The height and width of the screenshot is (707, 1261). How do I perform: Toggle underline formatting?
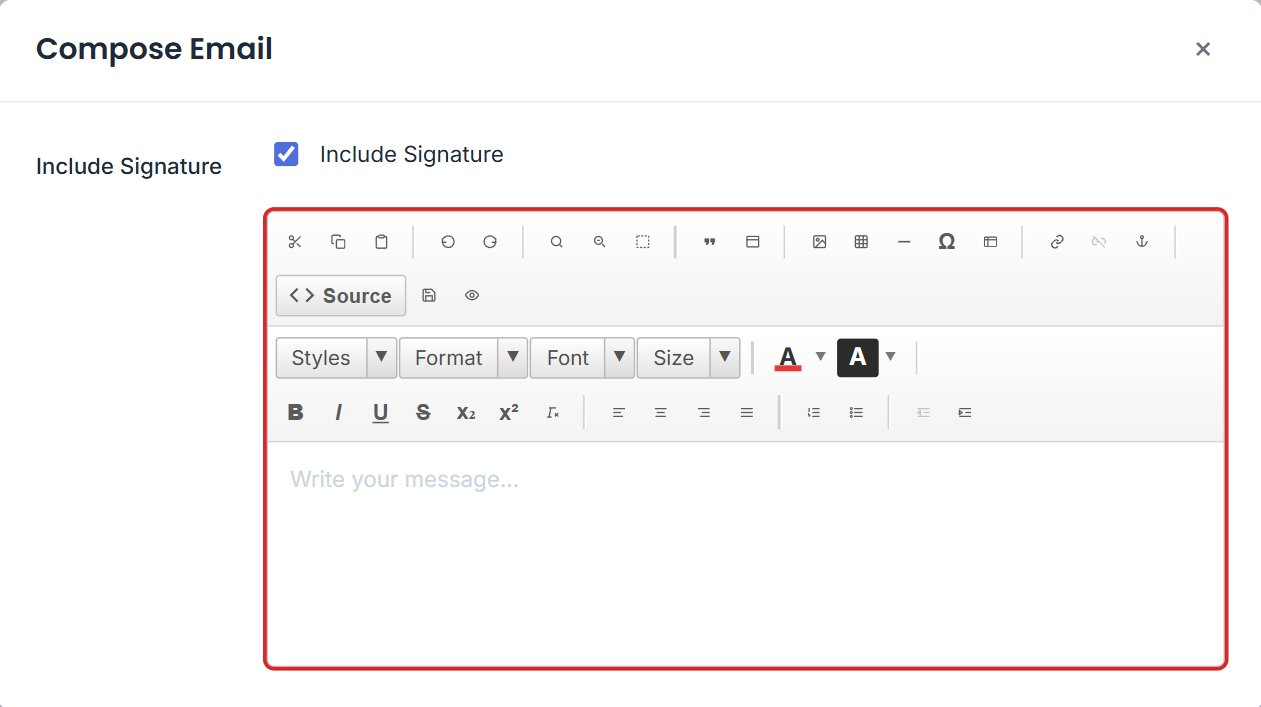point(381,412)
